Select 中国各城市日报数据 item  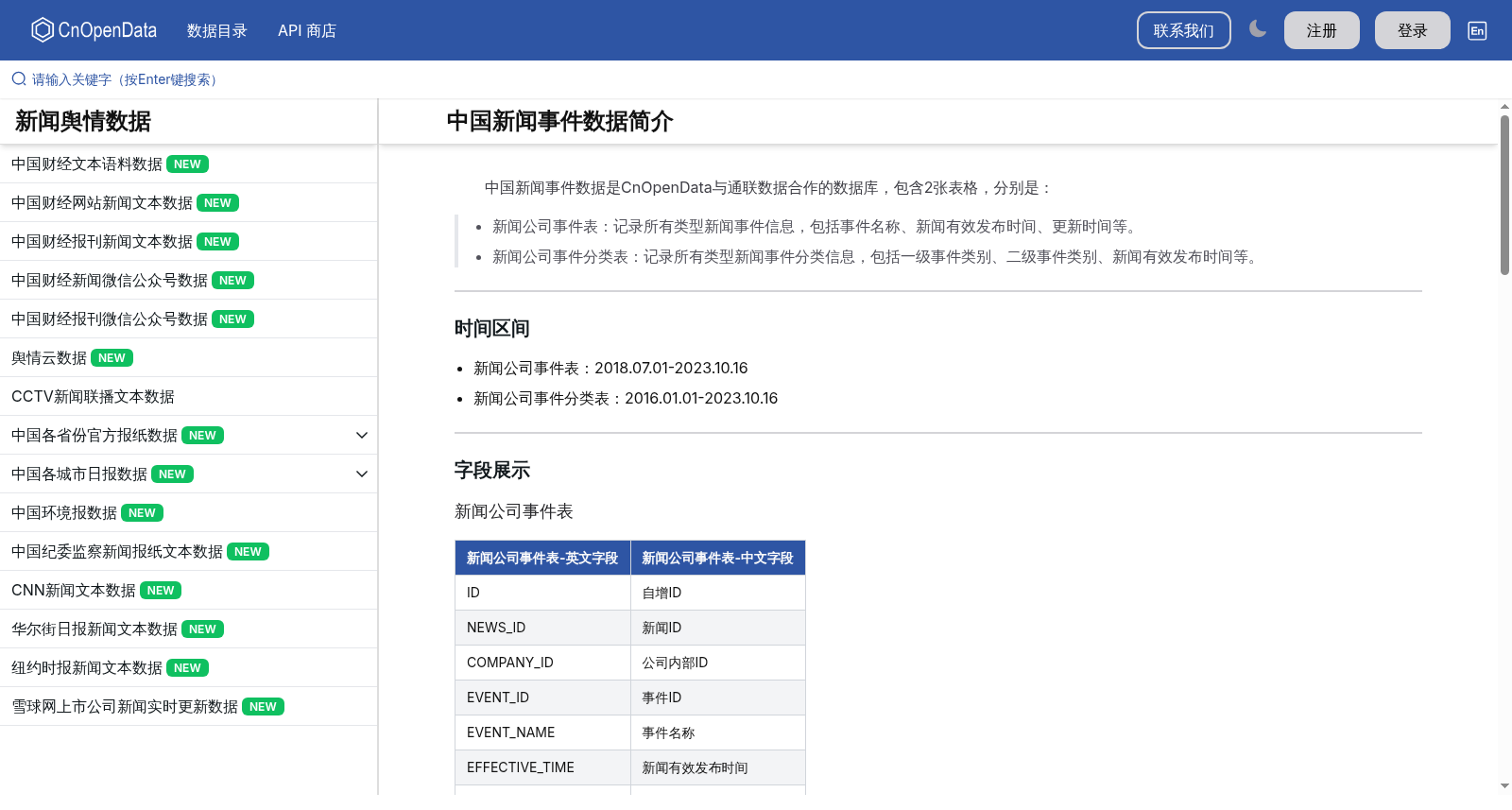pos(79,474)
